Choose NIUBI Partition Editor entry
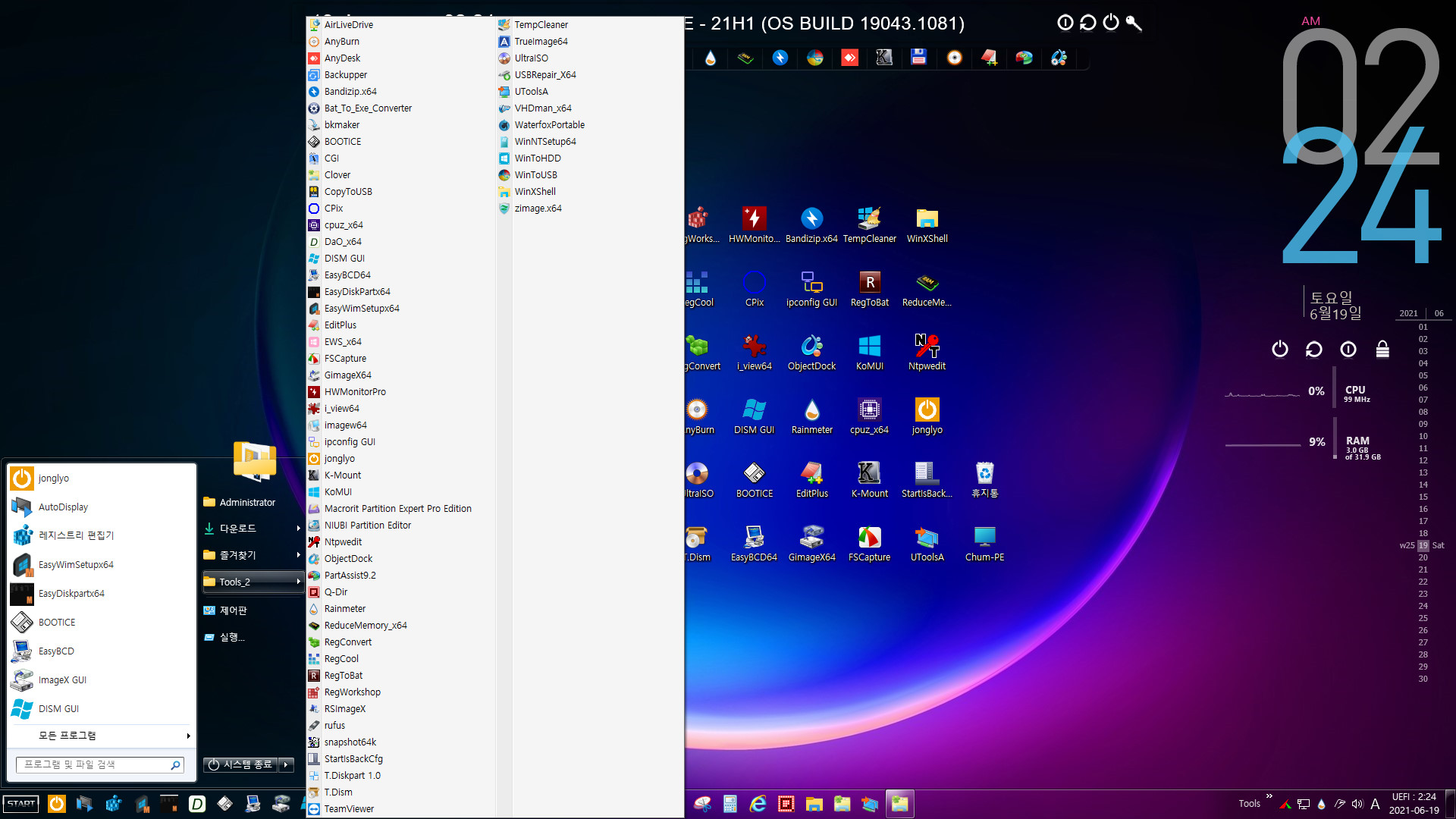Screen dimensions: 1456x819 click(401, 526)
